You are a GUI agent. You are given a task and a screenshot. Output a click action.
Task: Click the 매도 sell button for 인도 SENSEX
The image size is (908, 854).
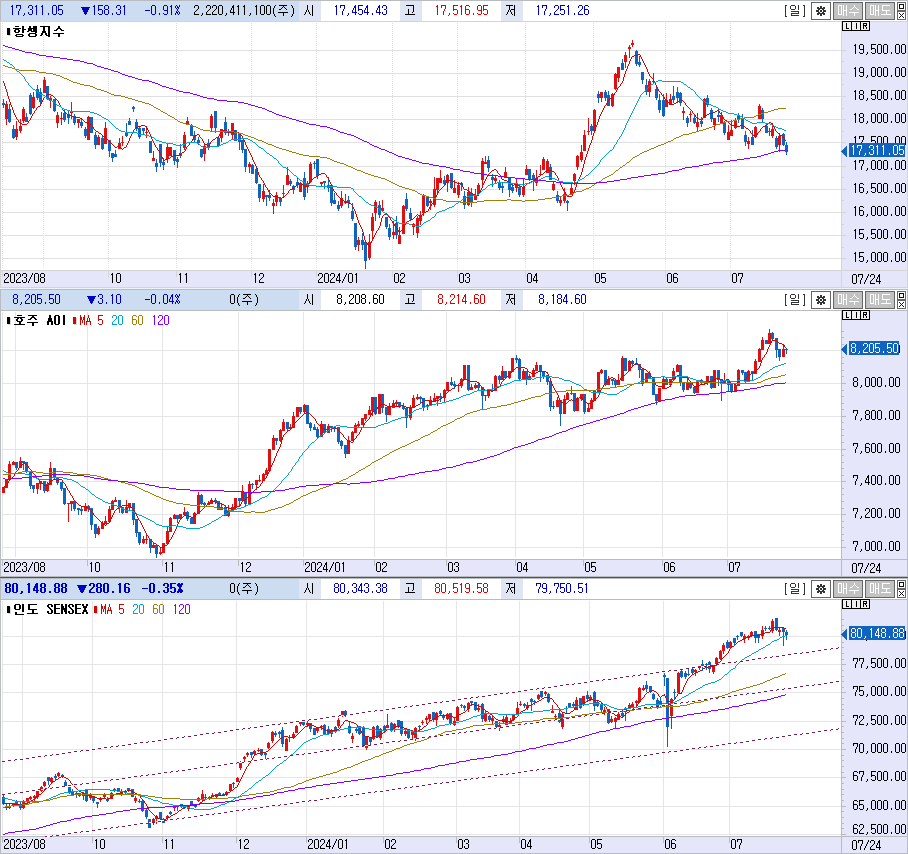click(880, 588)
